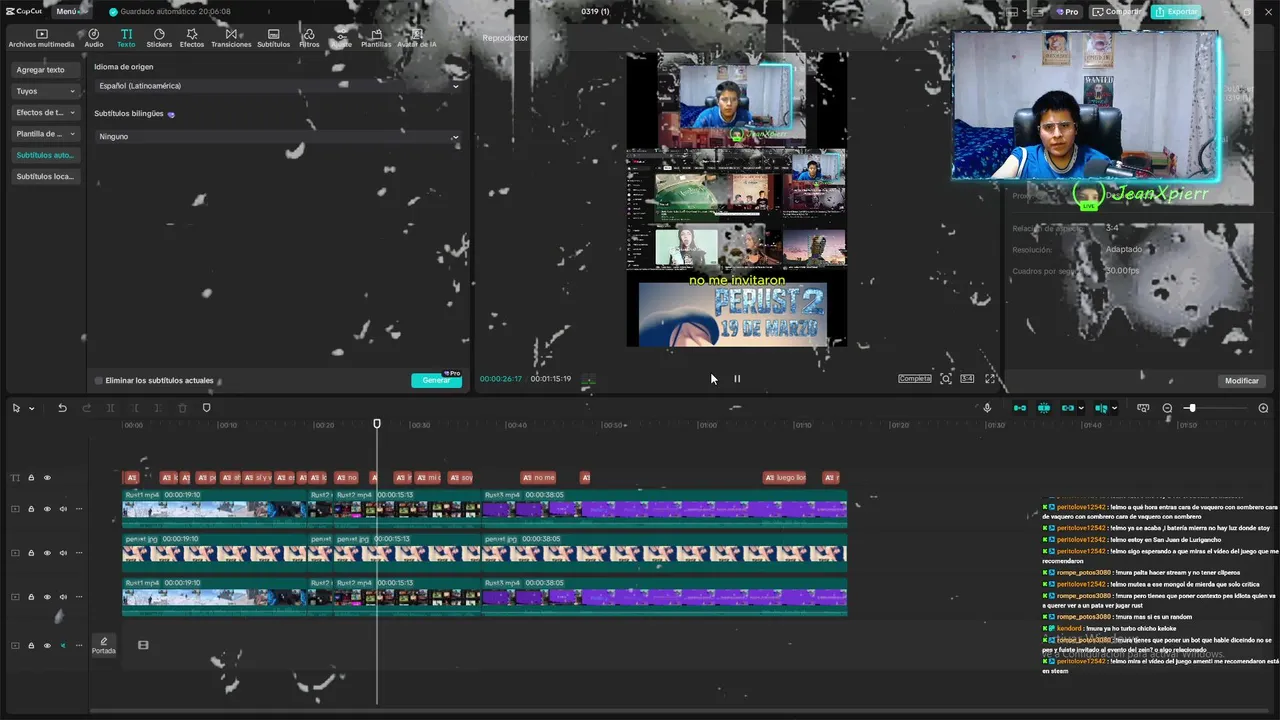Lock the text subtitle track
Image resolution: width=1280 pixels, height=720 pixels.
(x=31, y=478)
